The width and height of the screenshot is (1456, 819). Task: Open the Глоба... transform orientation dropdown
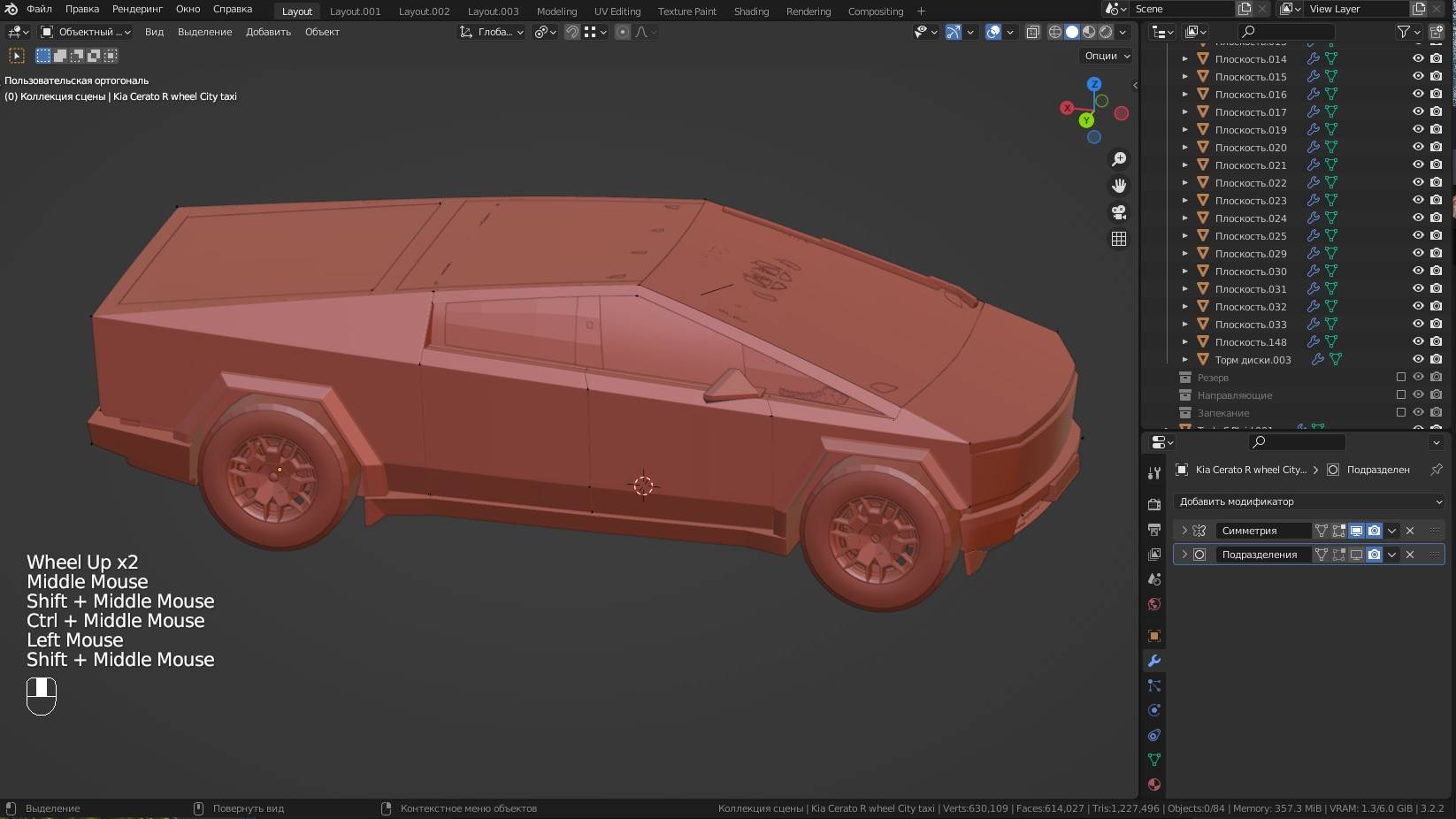click(x=491, y=32)
